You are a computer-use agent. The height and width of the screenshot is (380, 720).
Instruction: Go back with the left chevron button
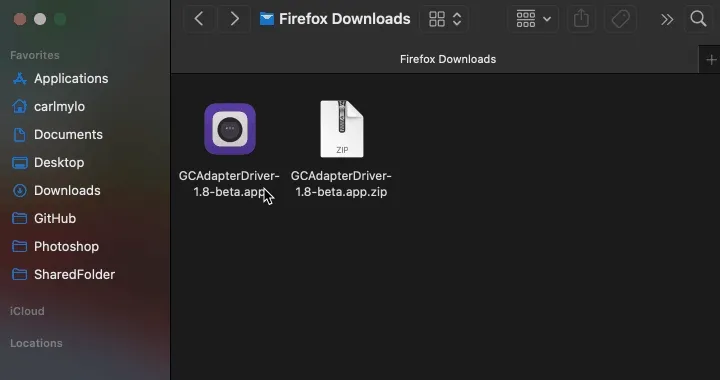pyautogui.click(x=199, y=19)
